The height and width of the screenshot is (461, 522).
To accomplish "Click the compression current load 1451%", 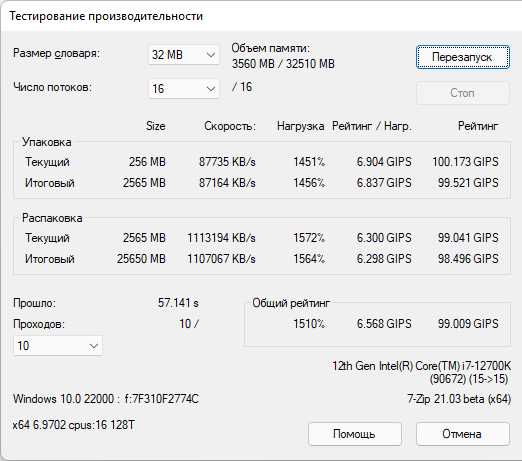I will pyautogui.click(x=309, y=162).
